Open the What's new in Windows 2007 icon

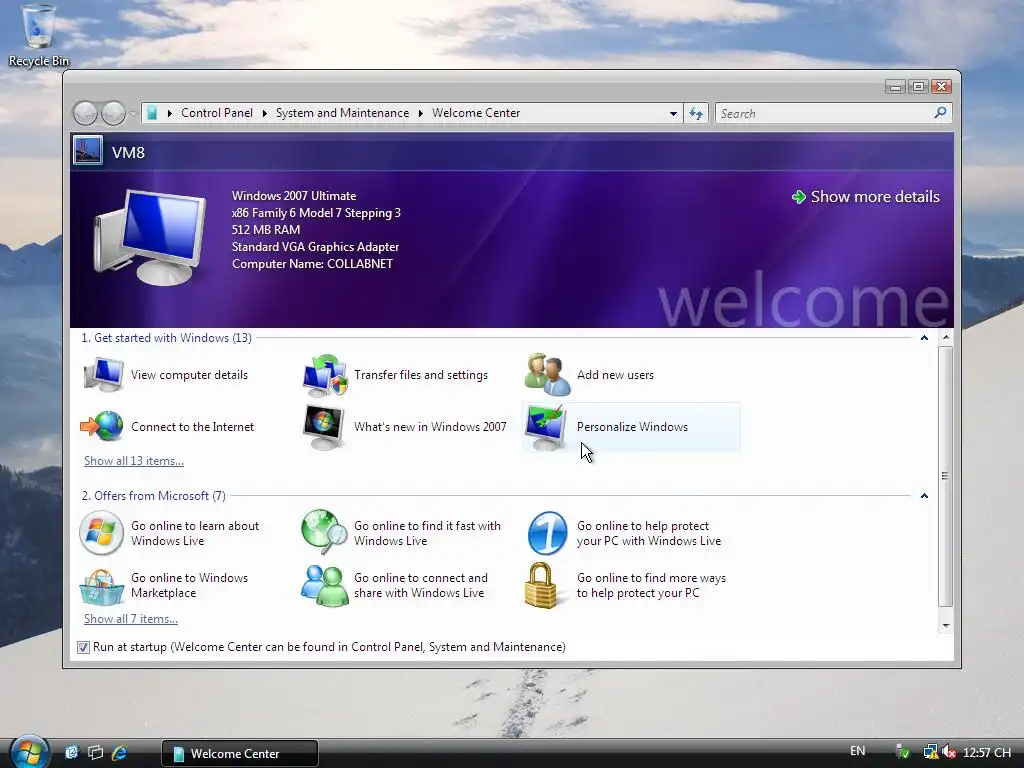[x=324, y=427]
